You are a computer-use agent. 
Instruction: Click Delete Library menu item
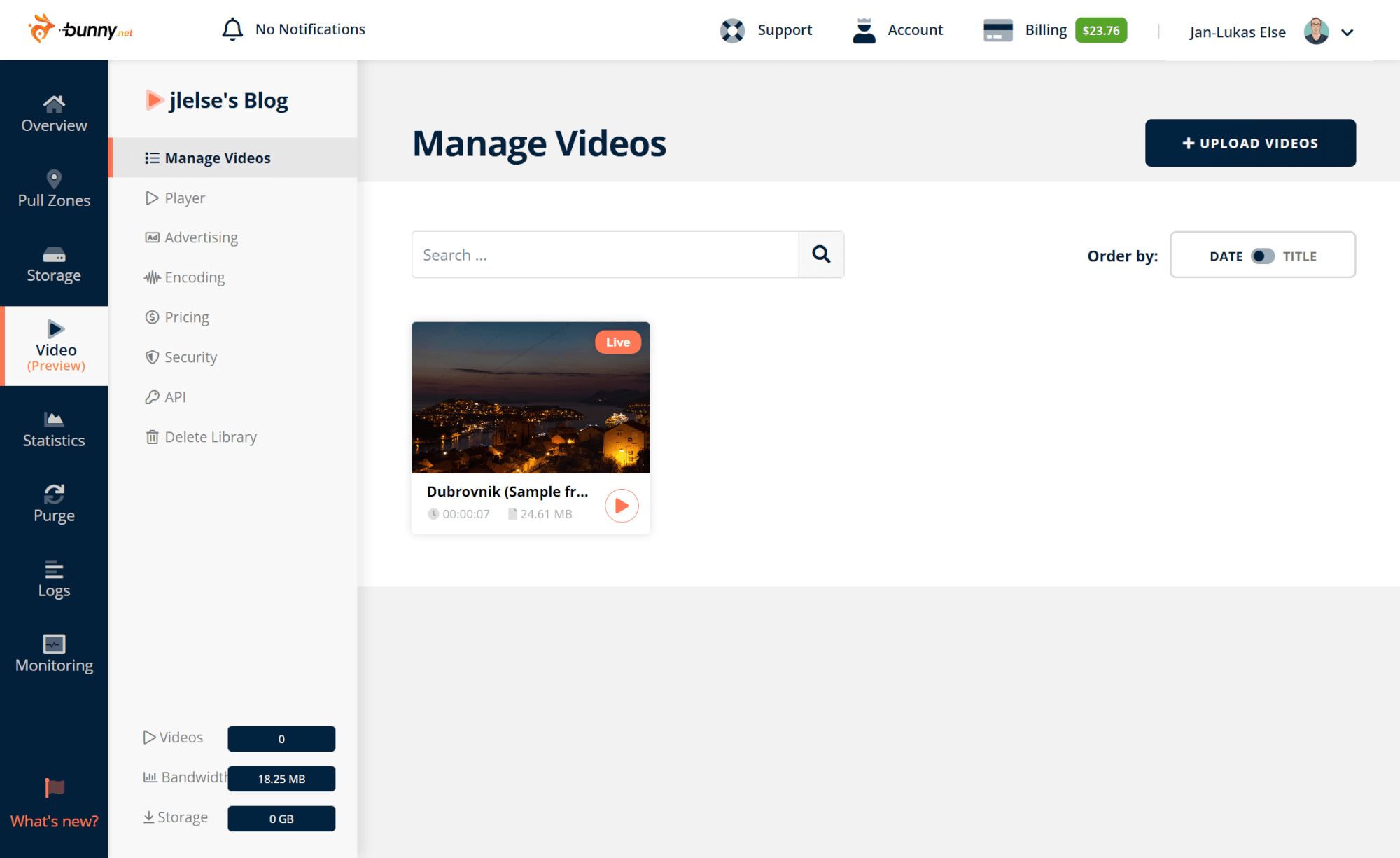[x=233, y=437]
